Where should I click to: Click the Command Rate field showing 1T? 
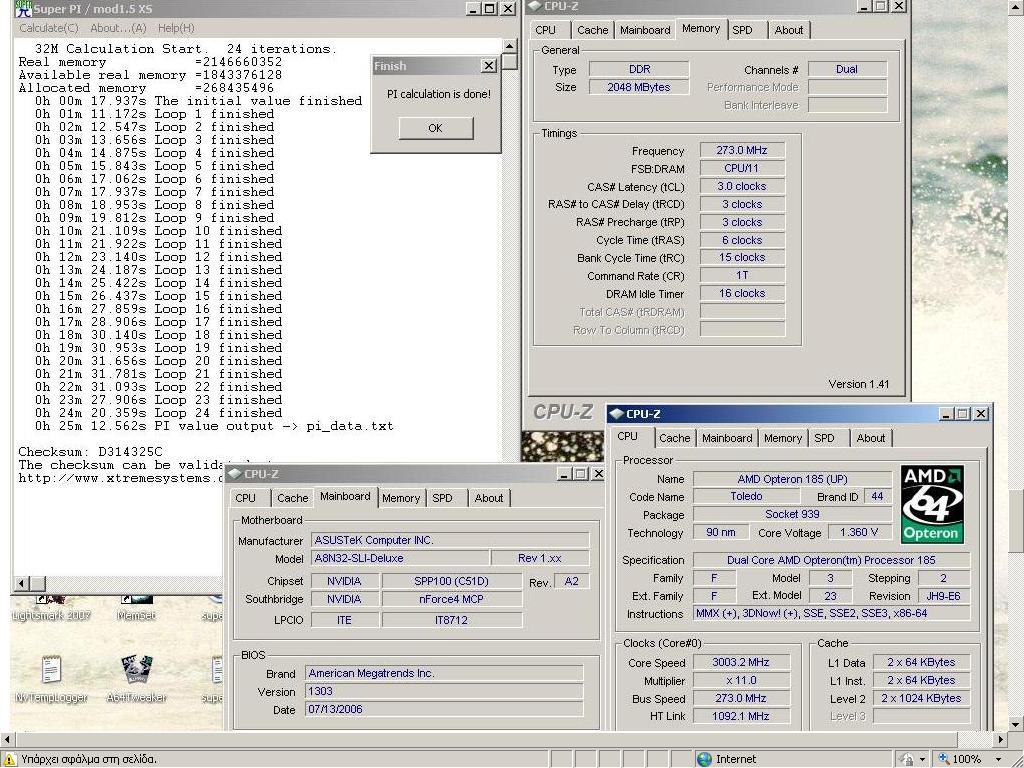point(742,276)
